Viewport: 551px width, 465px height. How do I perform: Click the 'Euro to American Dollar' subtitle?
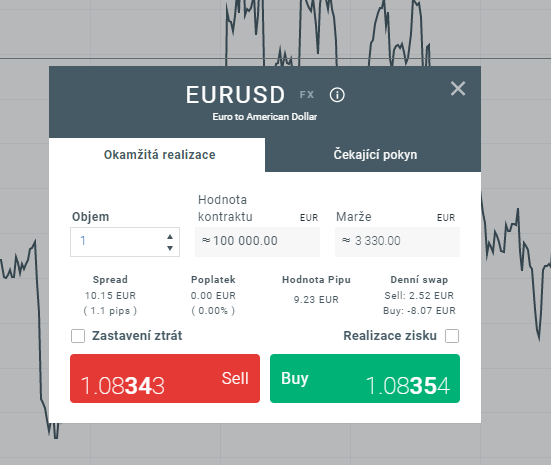[x=265, y=117]
